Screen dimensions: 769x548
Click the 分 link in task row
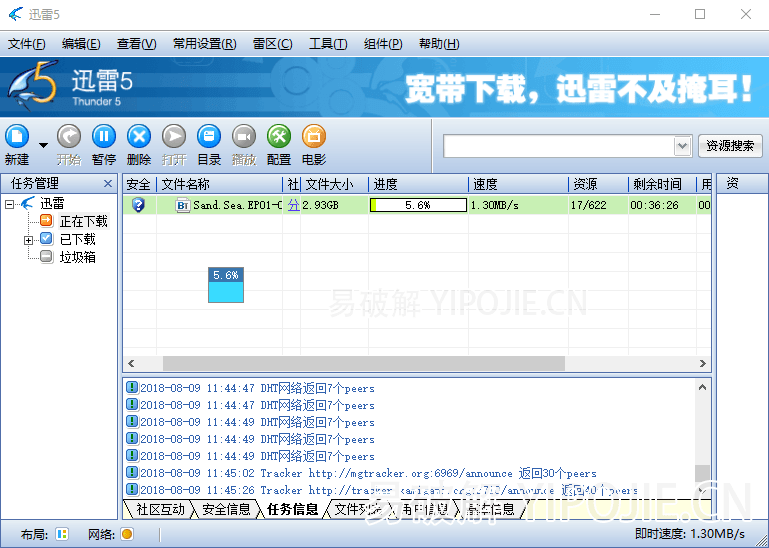click(293, 205)
